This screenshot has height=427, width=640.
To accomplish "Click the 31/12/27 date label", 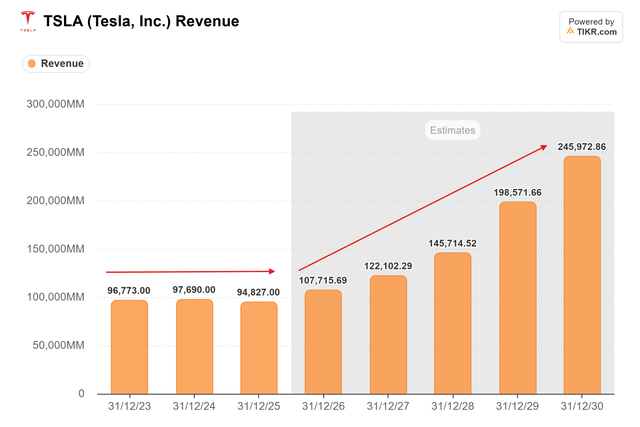I will [388, 406].
